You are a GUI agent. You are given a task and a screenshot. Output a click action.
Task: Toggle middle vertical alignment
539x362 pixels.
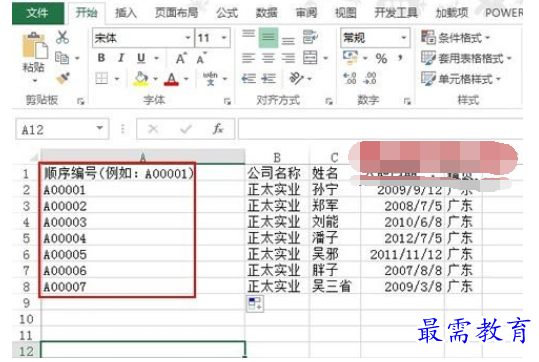pyautogui.click(x=268, y=37)
